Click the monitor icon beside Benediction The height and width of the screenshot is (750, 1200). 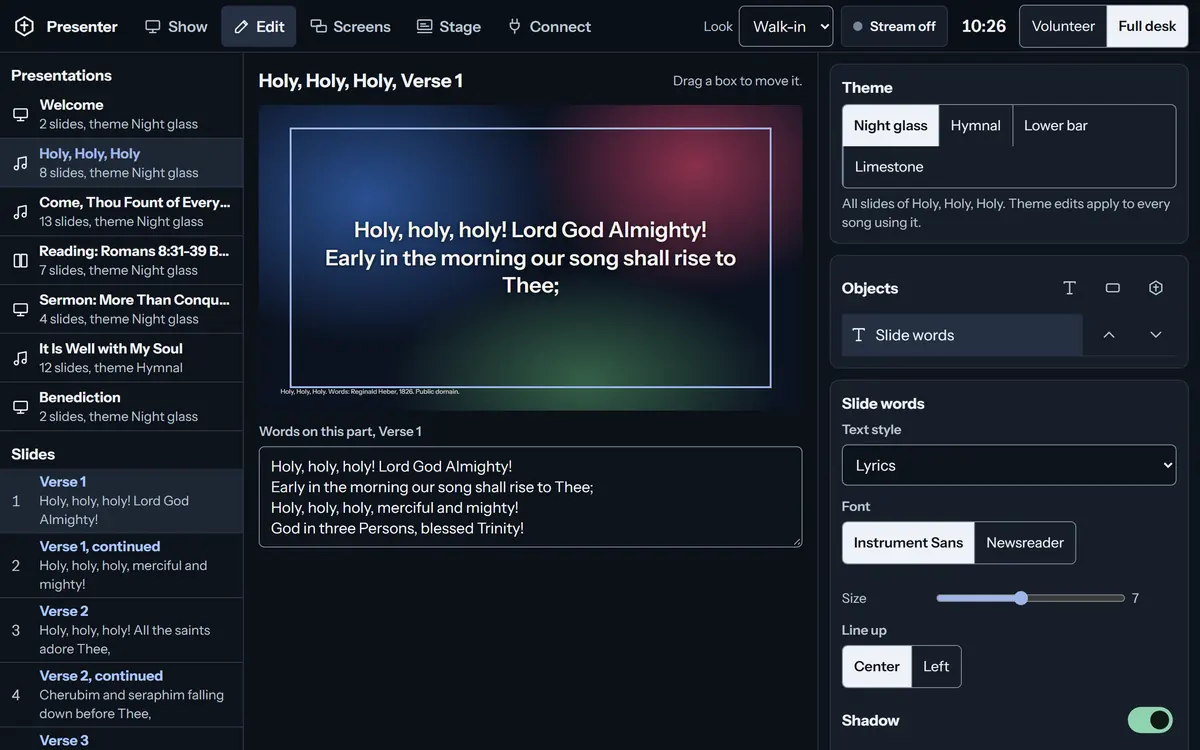coord(20,407)
